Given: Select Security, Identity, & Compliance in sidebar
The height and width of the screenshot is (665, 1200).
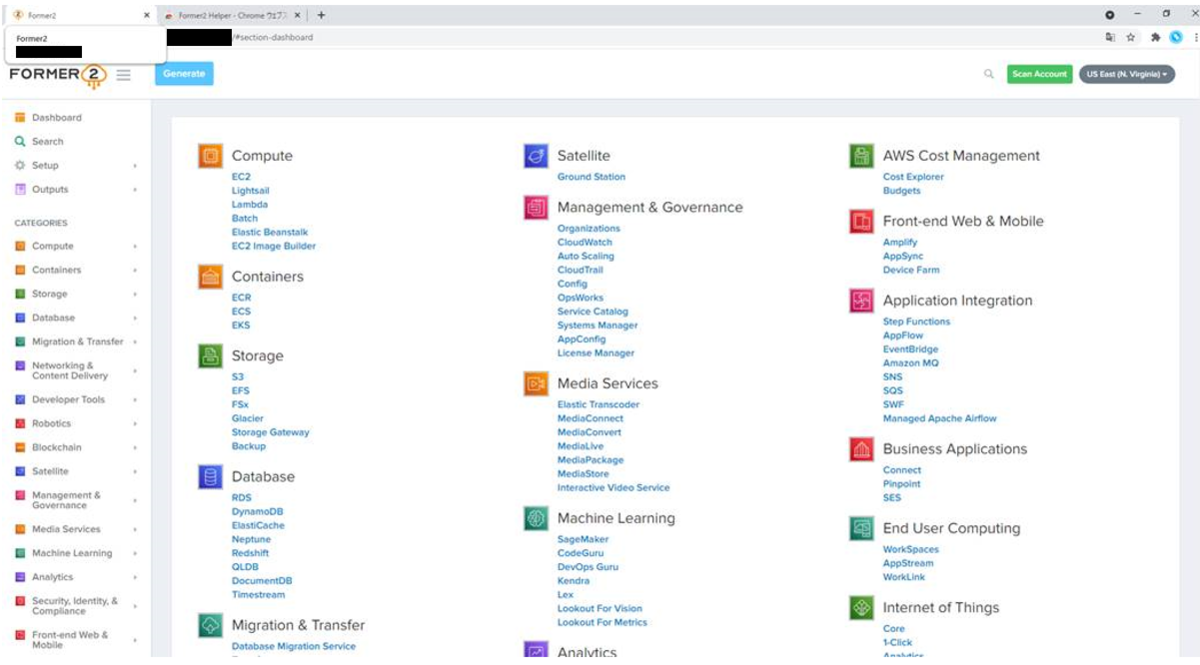Looking at the screenshot, I should click(x=74, y=606).
